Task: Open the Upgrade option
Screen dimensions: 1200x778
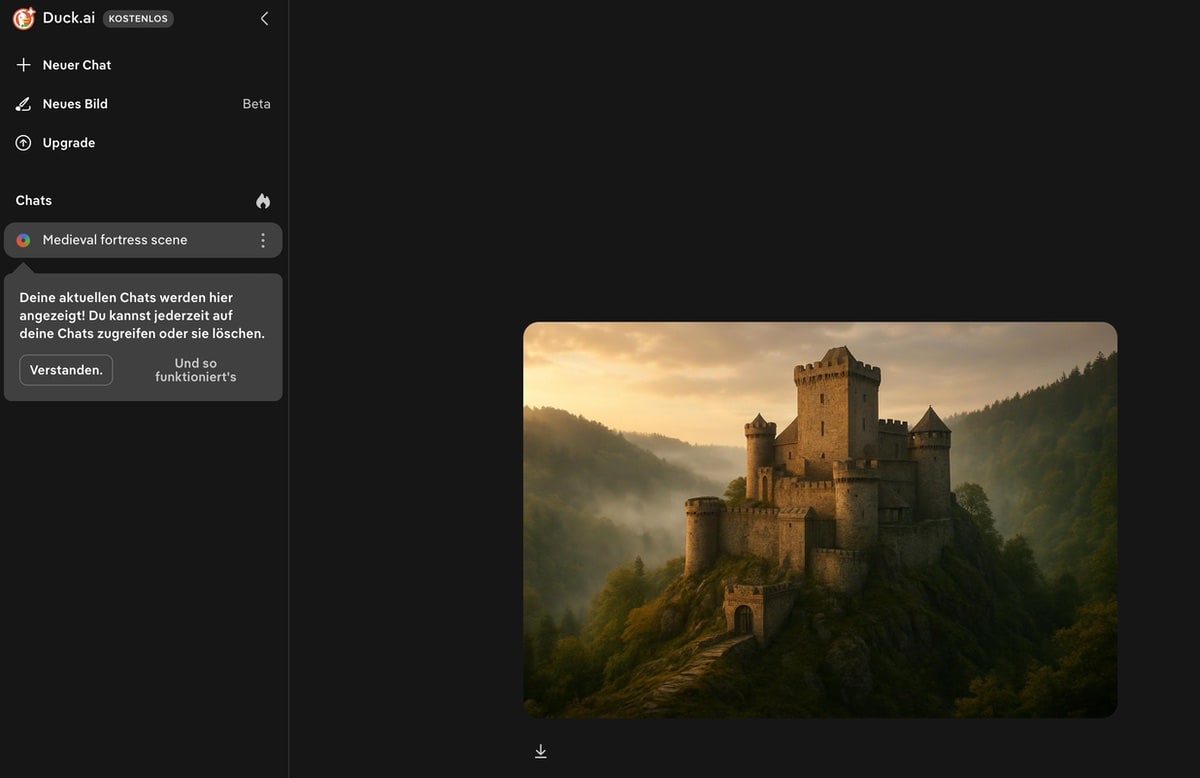Action: tap(69, 143)
